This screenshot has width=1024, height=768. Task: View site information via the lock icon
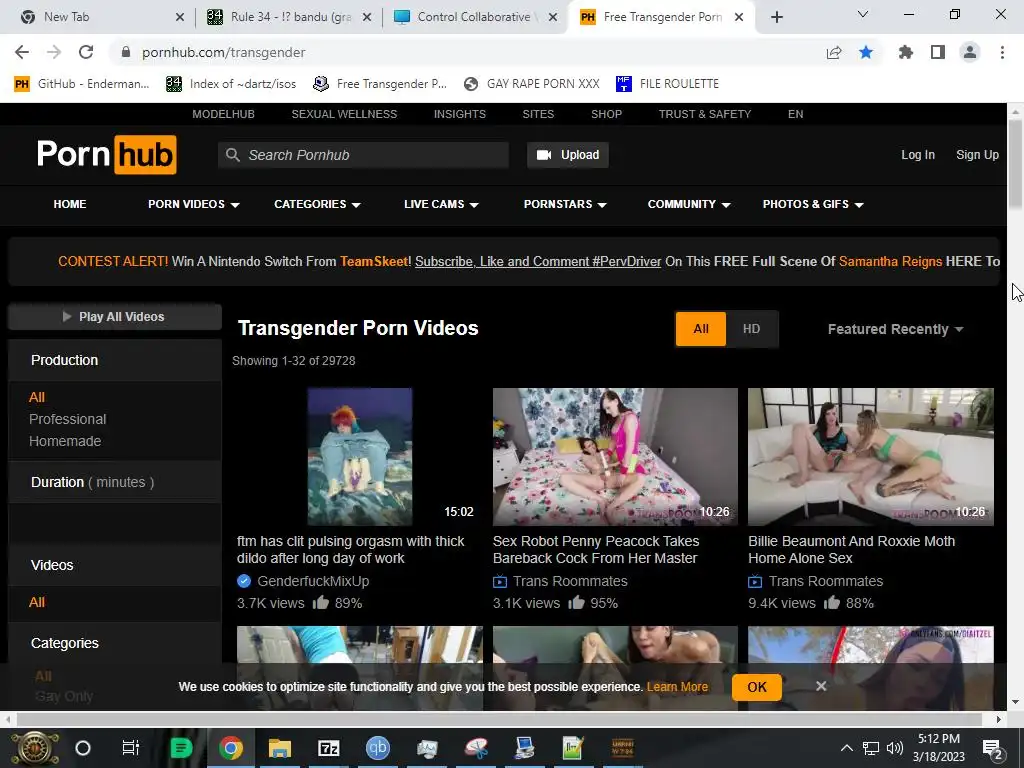coord(127,52)
